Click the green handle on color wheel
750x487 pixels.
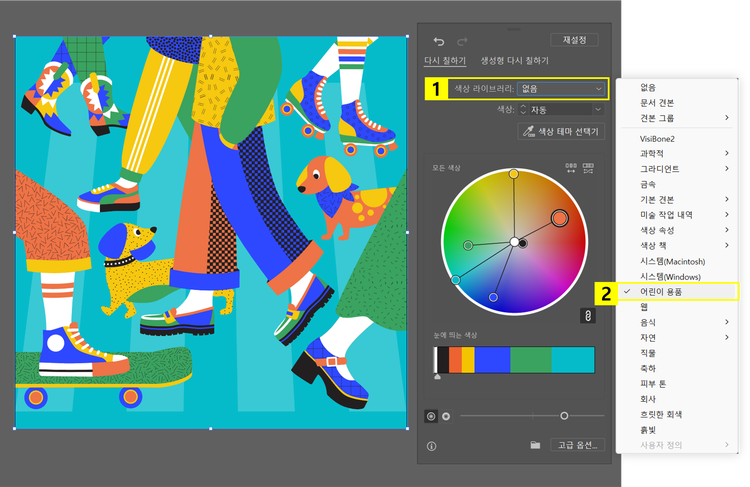[468, 245]
